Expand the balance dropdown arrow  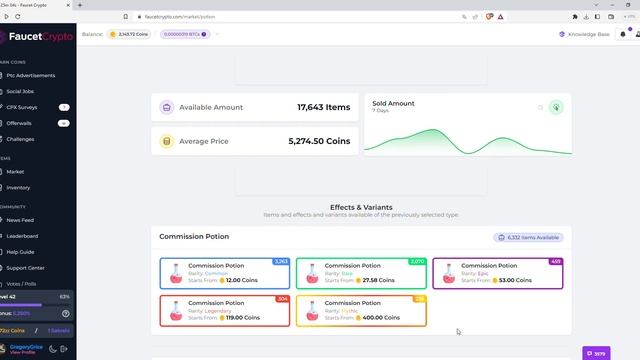(217, 34)
